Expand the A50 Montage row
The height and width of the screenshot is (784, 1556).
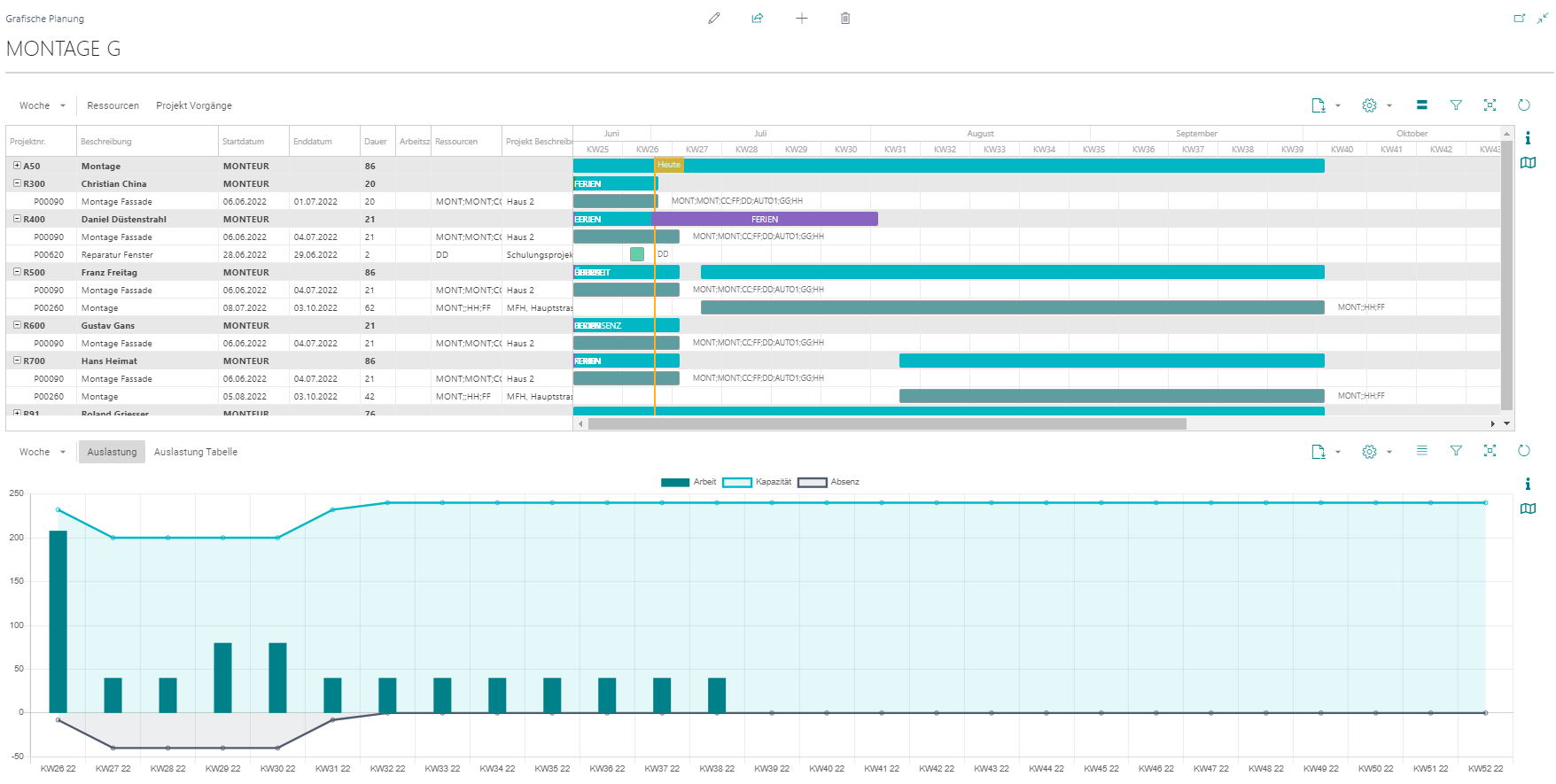pyautogui.click(x=17, y=166)
